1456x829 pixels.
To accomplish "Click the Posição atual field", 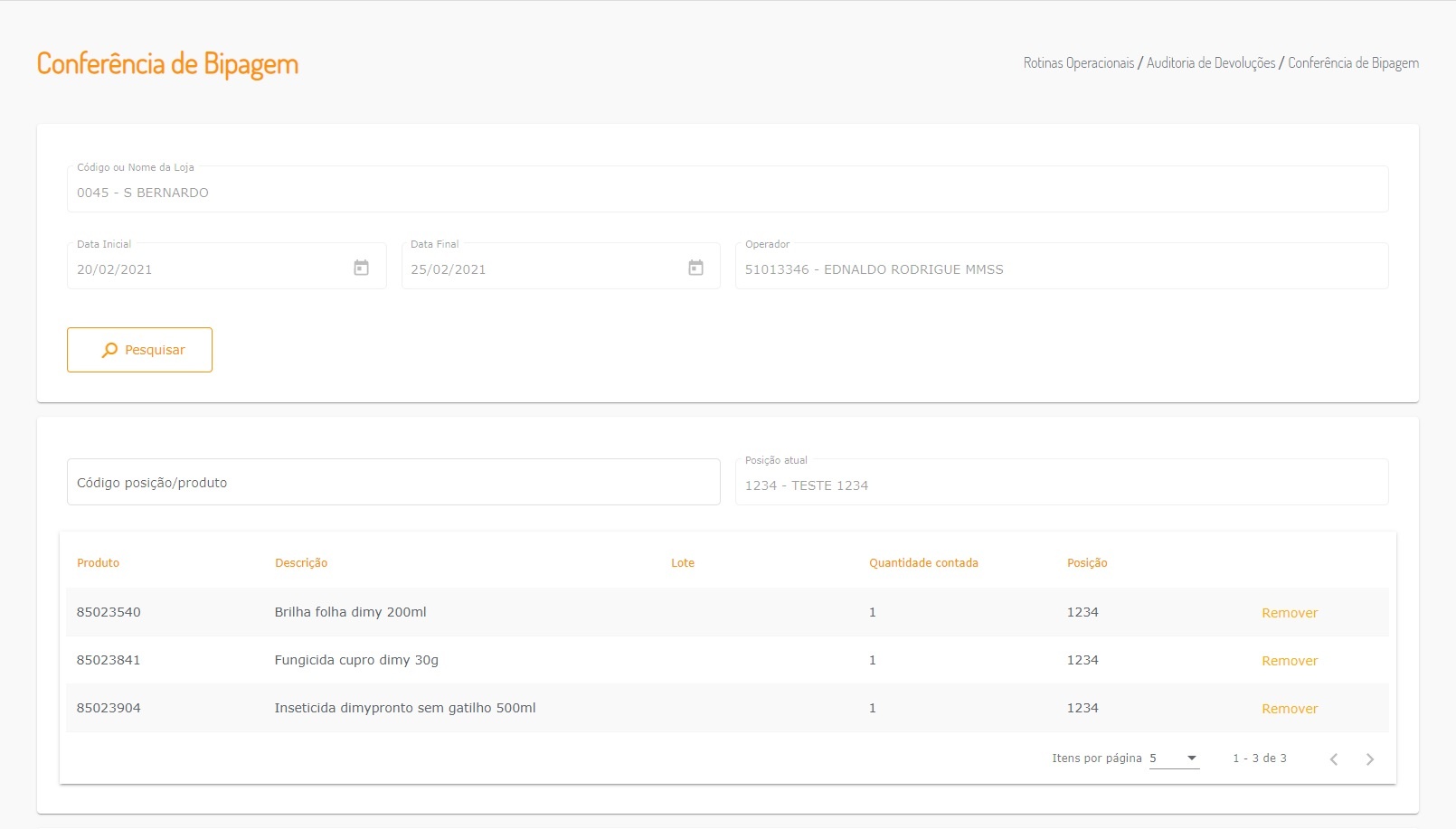I will tap(1062, 482).
